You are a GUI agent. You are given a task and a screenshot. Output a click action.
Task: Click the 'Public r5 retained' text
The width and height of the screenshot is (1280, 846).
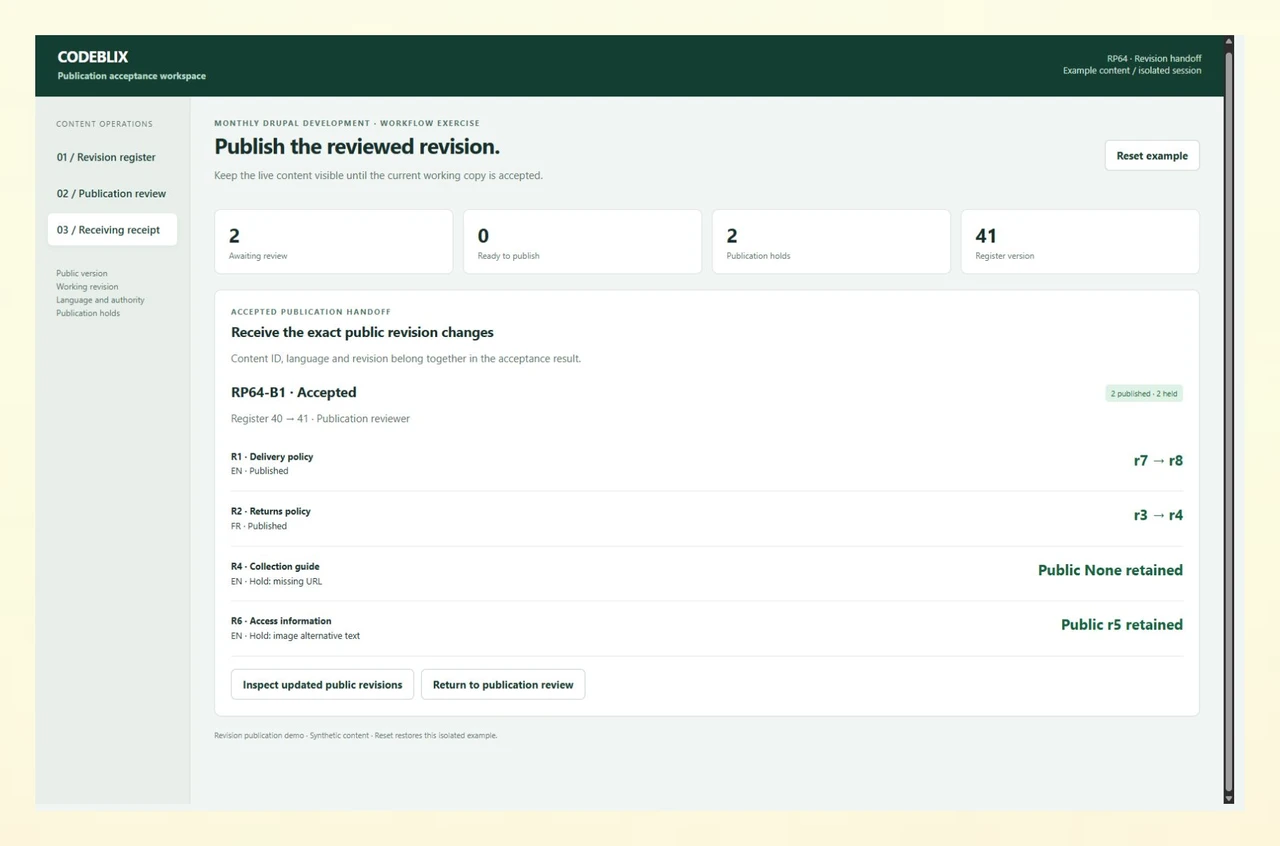click(1122, 625)
